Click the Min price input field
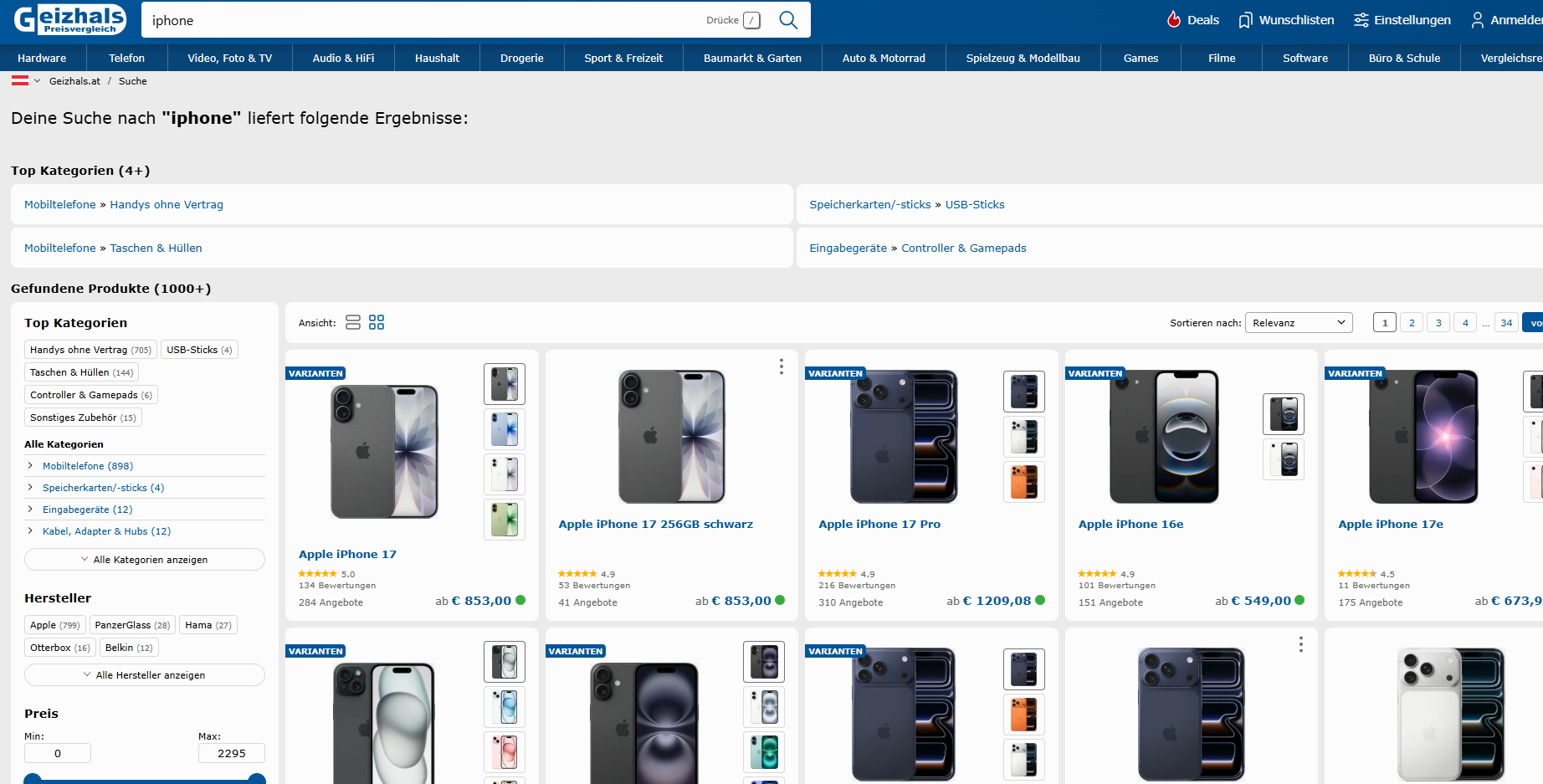This screenshot has height=784, width=1543. pos(58,753)
